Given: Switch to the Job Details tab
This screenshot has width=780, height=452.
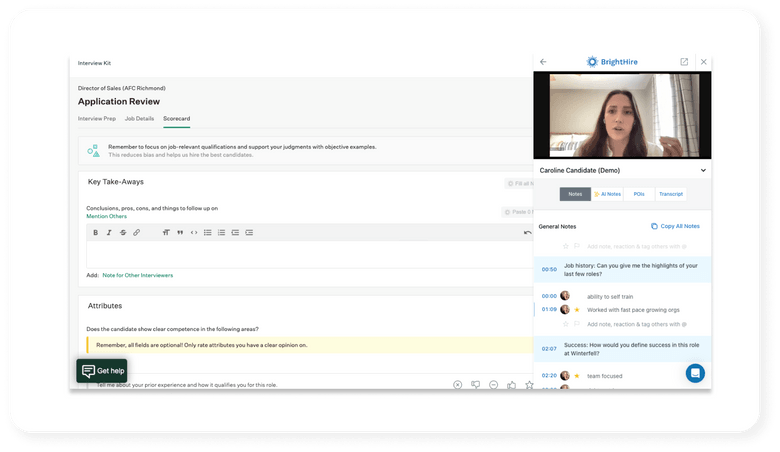Looking at the screenshot, I should 139,119.
